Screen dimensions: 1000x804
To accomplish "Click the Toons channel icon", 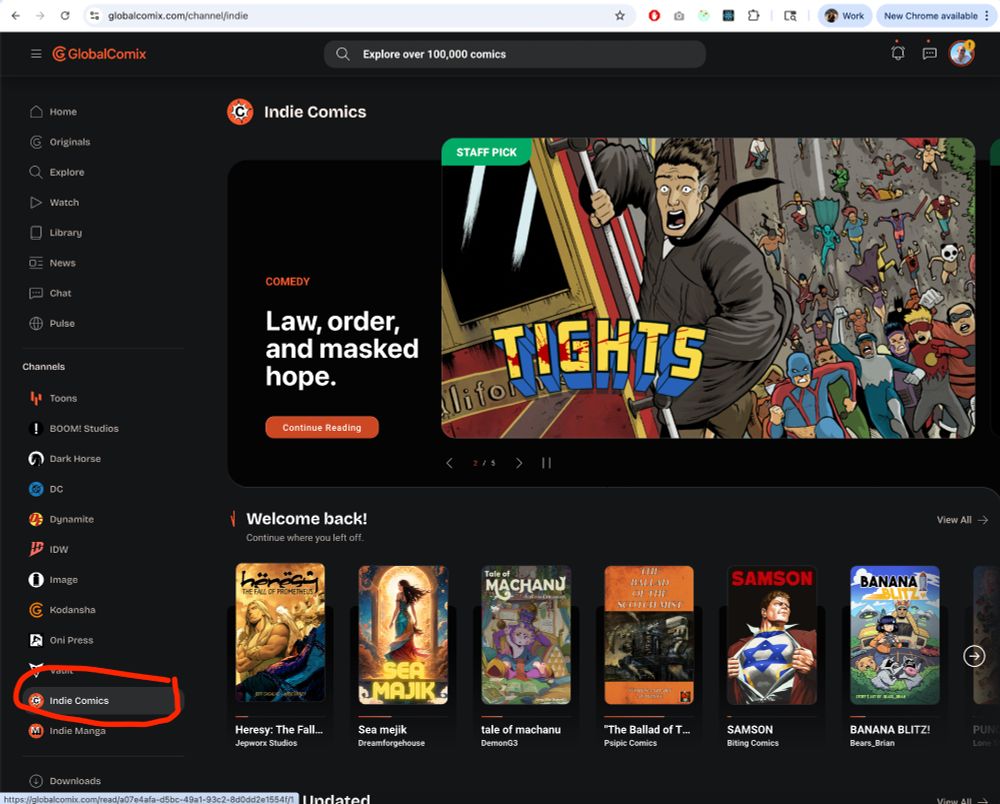I will point(36,398).
